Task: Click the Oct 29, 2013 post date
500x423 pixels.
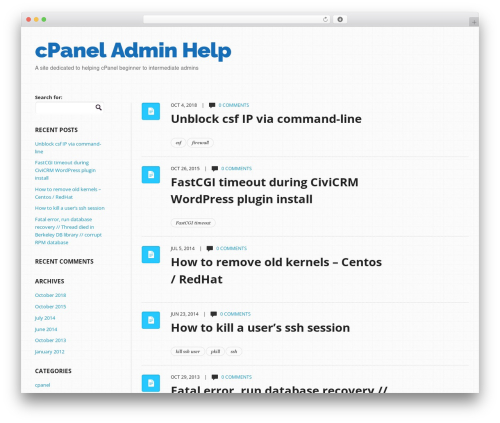Action: pos(185,377)
